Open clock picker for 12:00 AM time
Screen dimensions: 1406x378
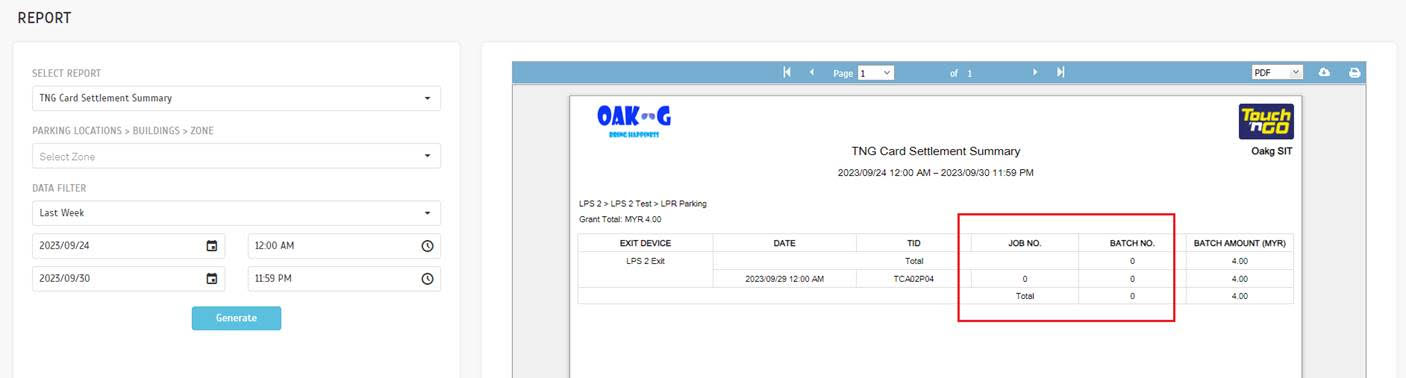pyautogui.click(x=427, y=246)
